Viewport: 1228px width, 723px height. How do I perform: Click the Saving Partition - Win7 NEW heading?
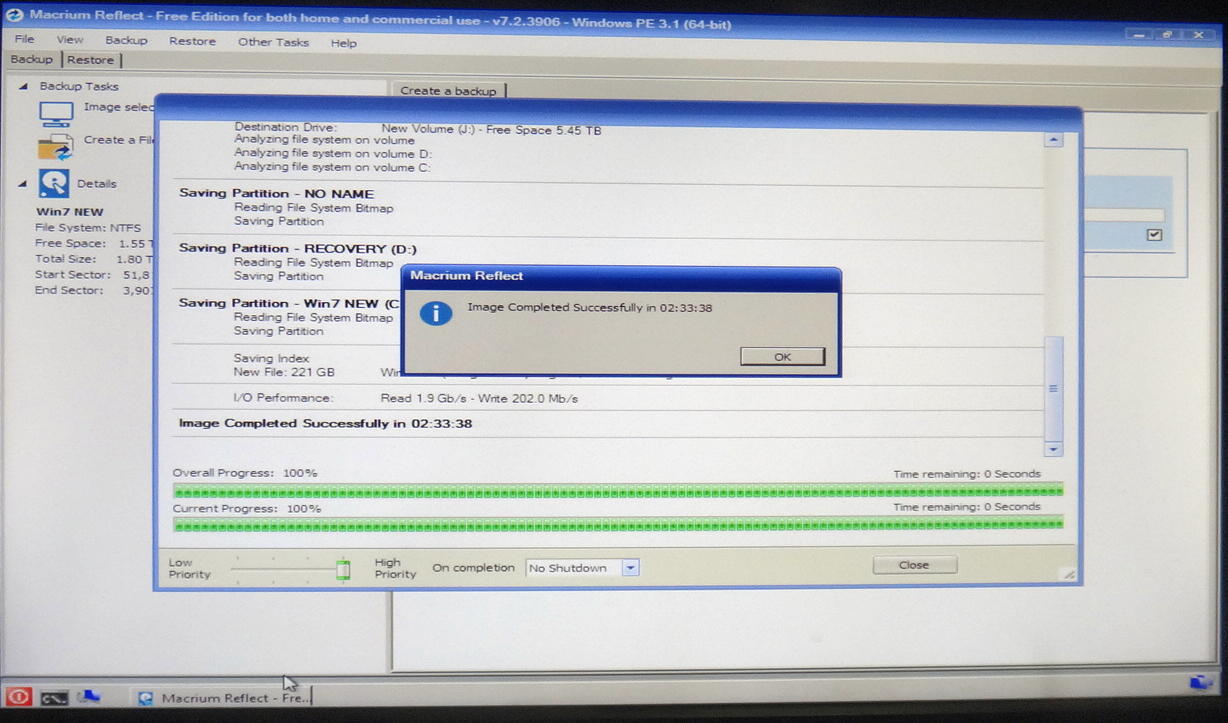point(289,303)
